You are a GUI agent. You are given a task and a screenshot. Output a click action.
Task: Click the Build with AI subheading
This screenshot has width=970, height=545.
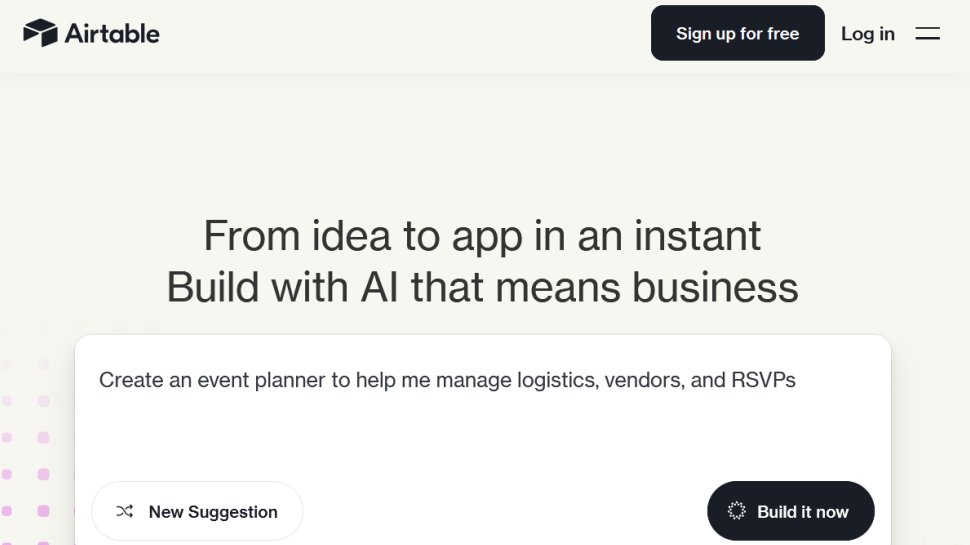pyautogui.click(x=482, y=287)
